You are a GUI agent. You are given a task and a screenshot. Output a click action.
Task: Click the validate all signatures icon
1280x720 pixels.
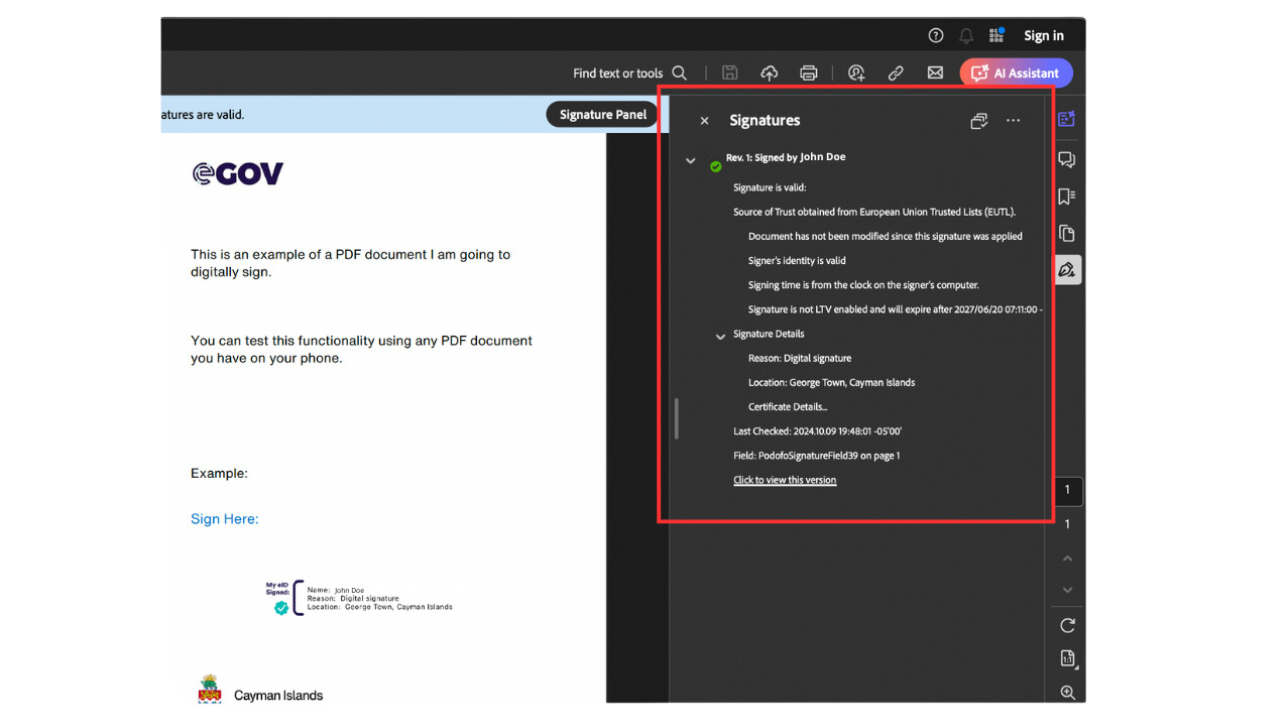[x=979, y=121]
